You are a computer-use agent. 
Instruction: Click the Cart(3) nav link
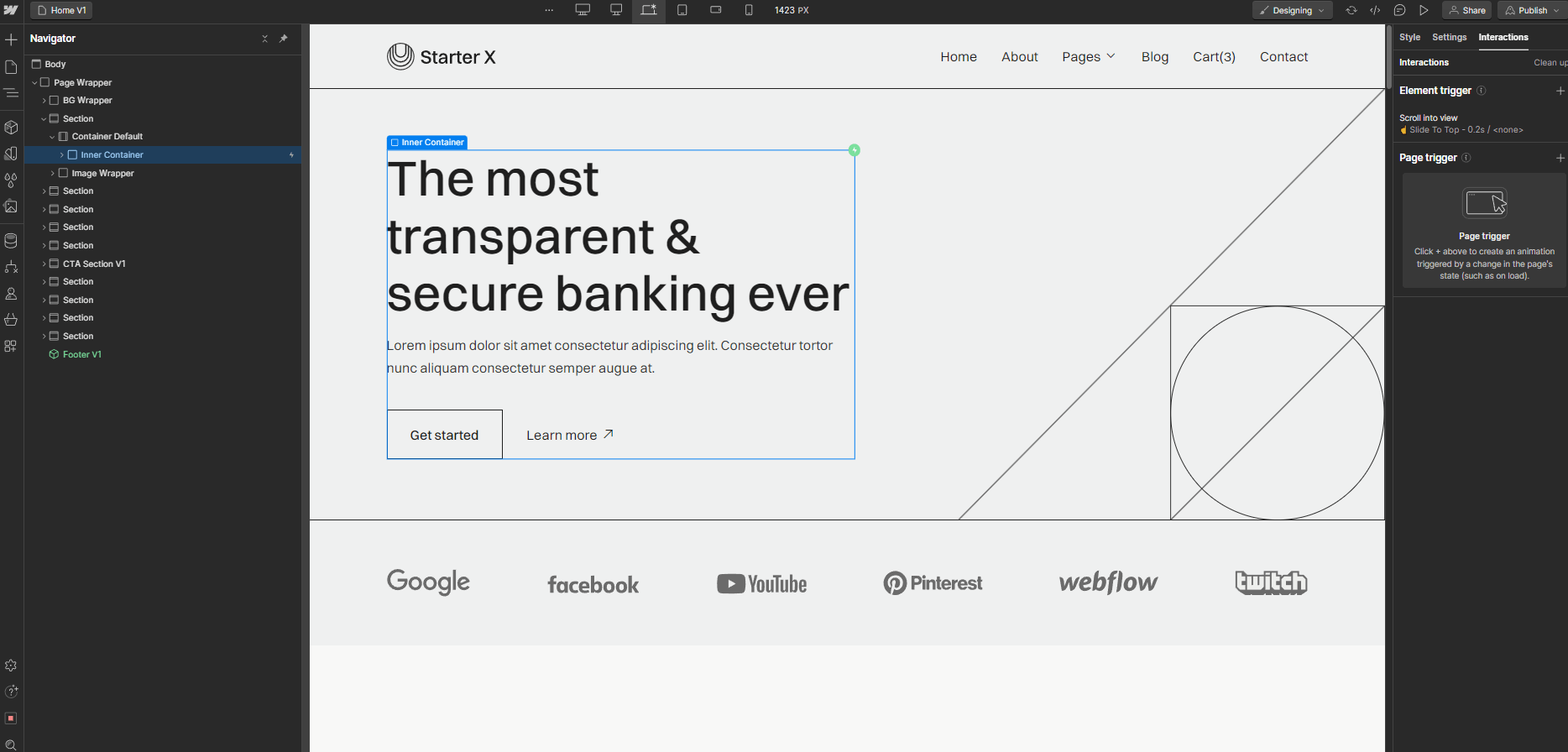[x=1214, y=57]
